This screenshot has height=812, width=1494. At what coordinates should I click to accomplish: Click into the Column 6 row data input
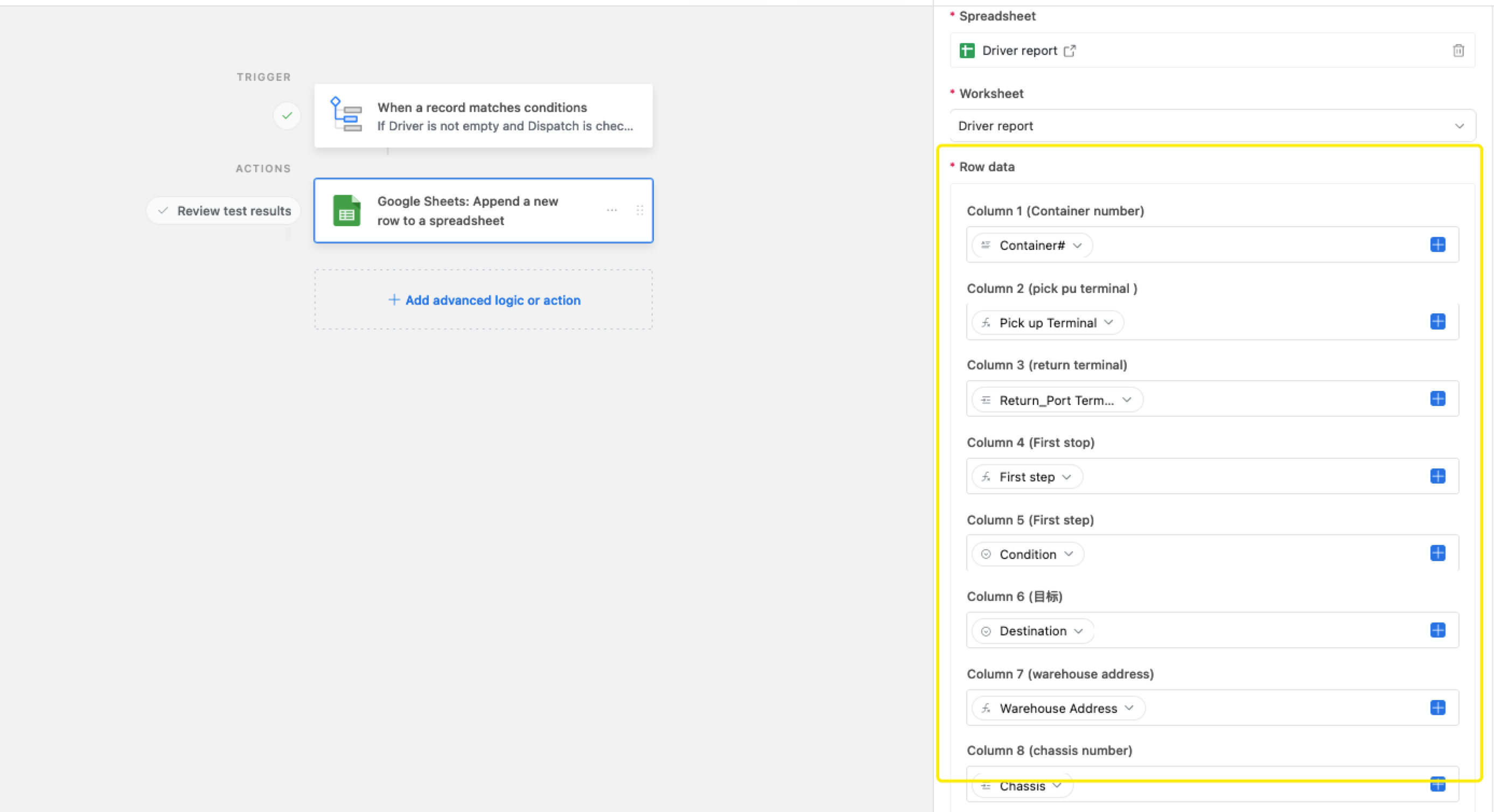coord(1212,631)
